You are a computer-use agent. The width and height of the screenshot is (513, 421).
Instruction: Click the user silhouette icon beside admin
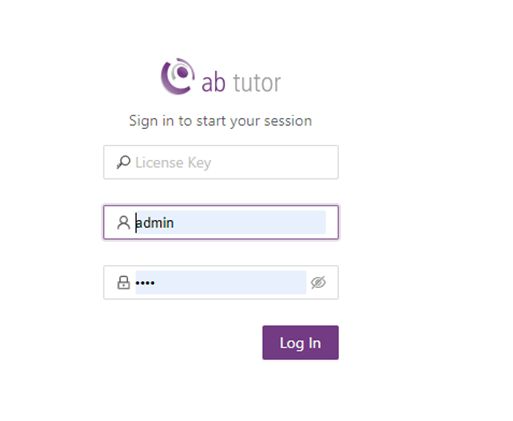click(x=123, y=223)
